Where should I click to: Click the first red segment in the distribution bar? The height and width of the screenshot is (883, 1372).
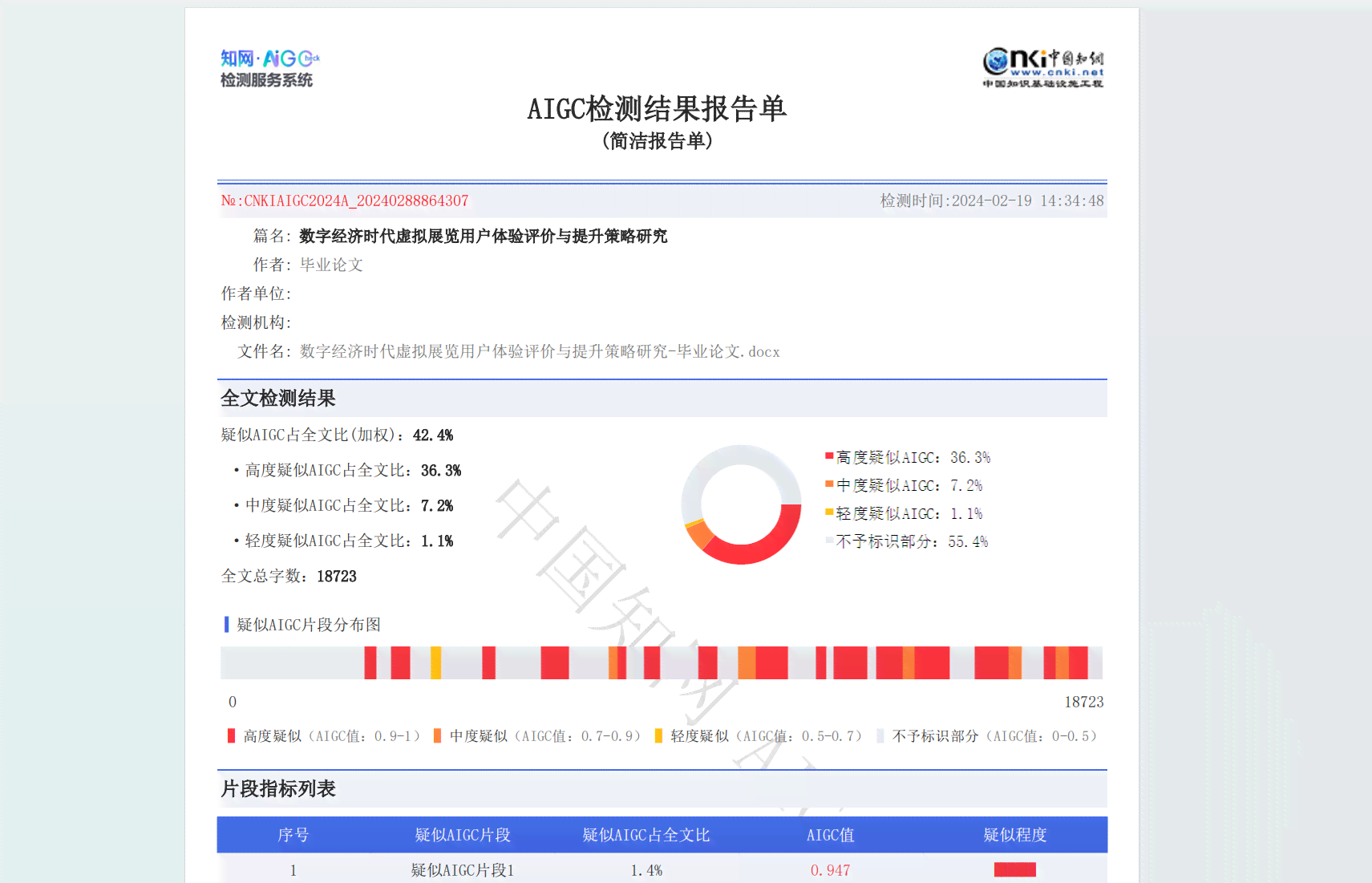click(370, 662)
